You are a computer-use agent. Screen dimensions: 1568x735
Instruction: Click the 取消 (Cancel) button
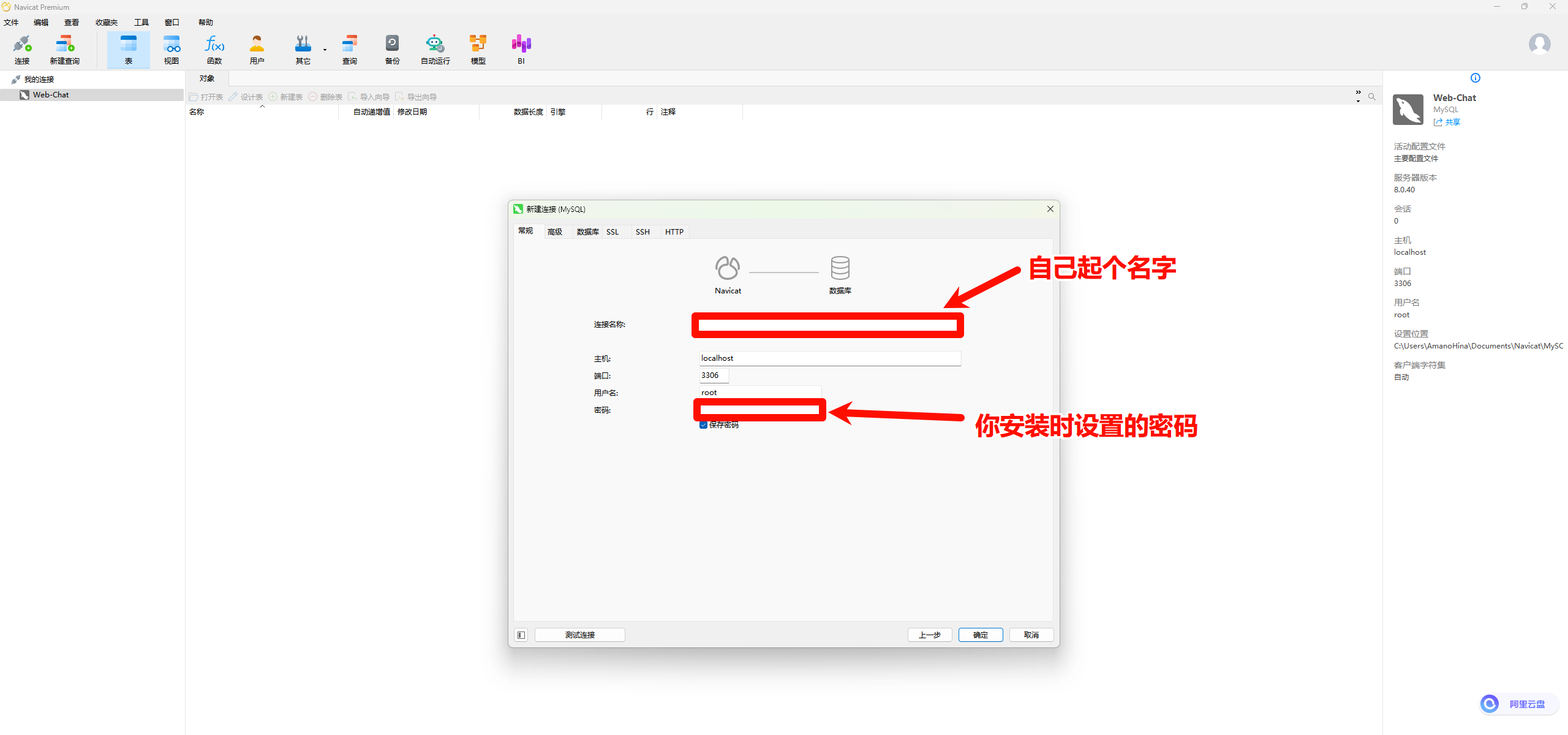coord(1031,635)
